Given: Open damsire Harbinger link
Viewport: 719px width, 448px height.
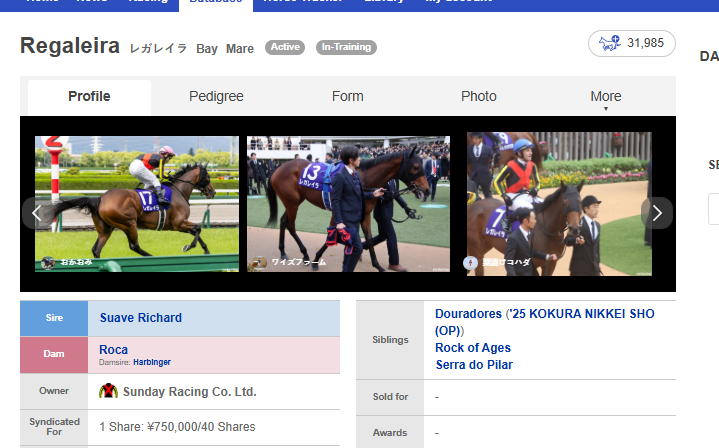Looking at the screenshot, I should point(152,362).
